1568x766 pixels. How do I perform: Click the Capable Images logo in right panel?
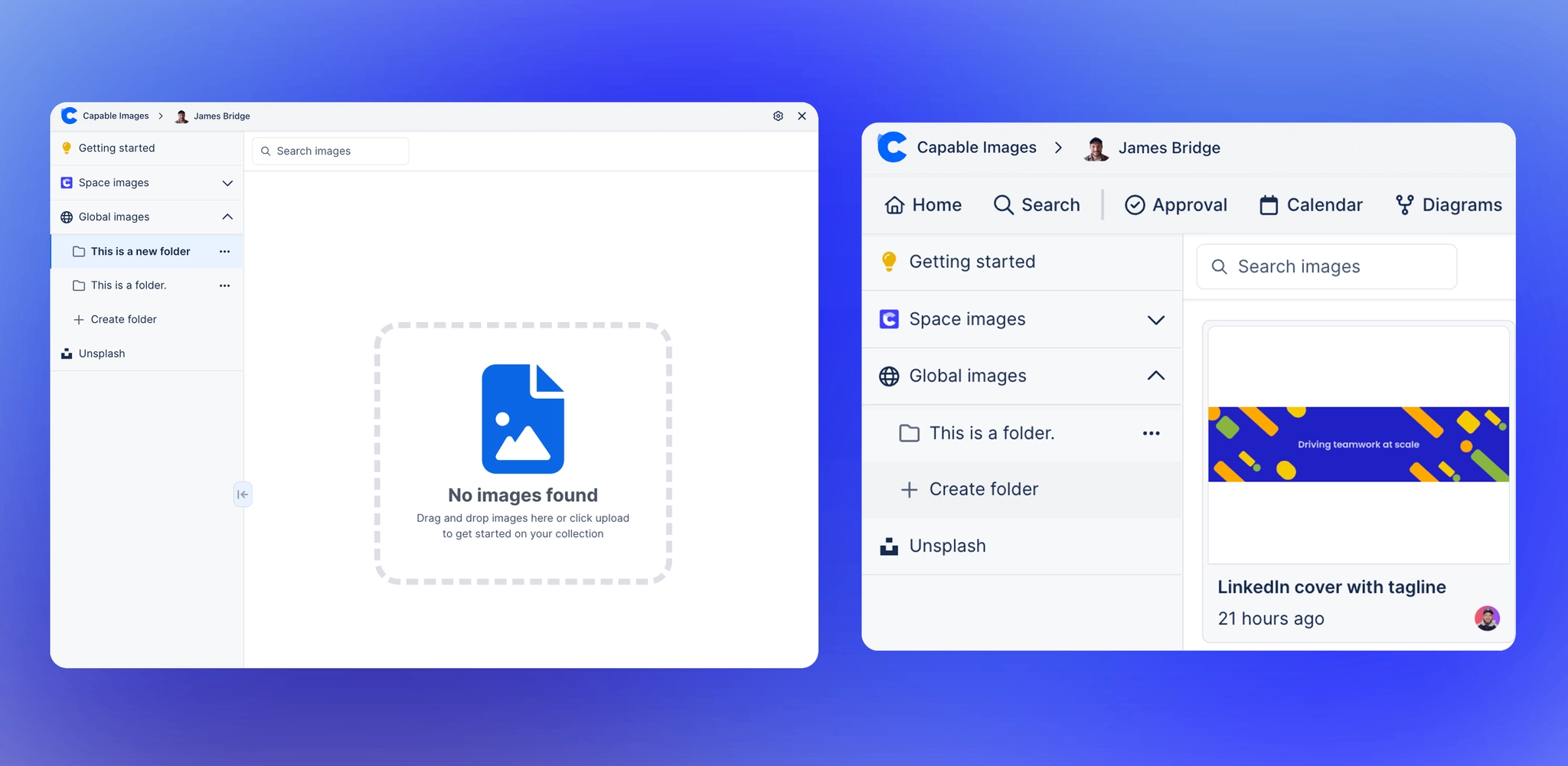point(892,147)
